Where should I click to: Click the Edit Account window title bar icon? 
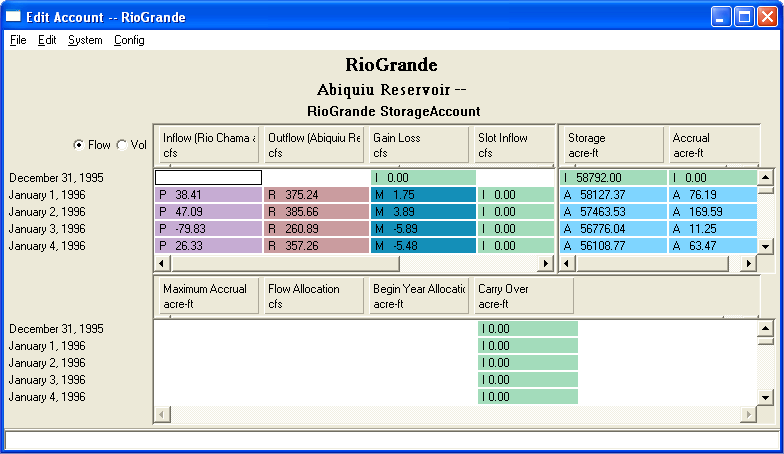click(13, 16)
